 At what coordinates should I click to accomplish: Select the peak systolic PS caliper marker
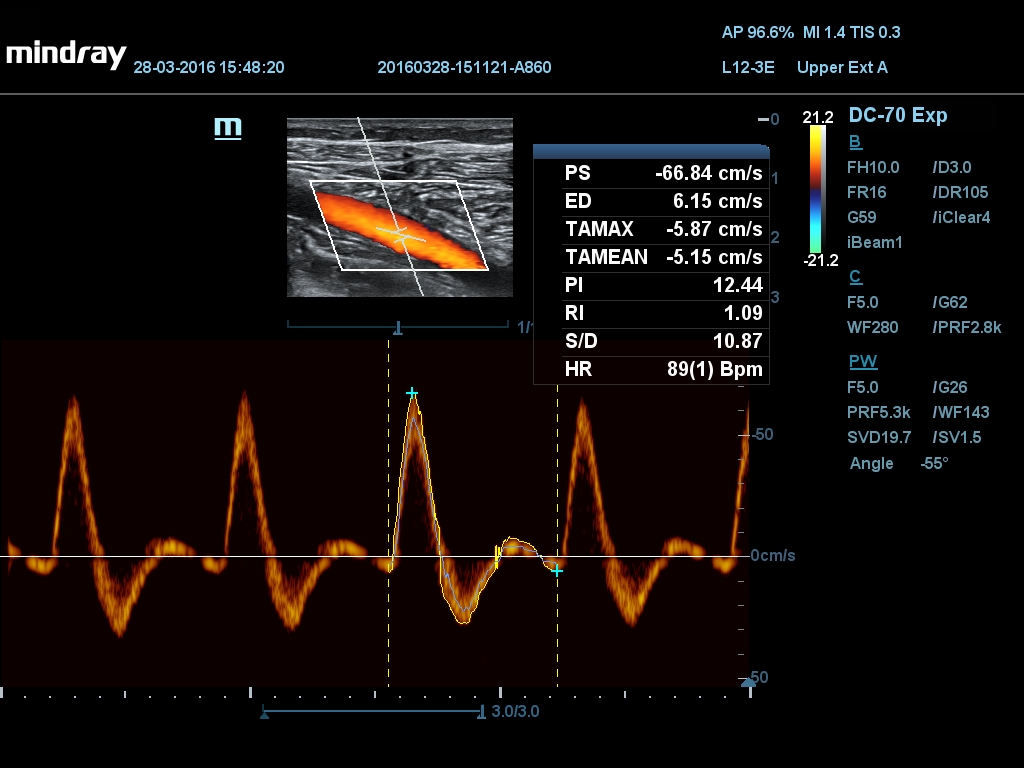(x=413, y=394)
